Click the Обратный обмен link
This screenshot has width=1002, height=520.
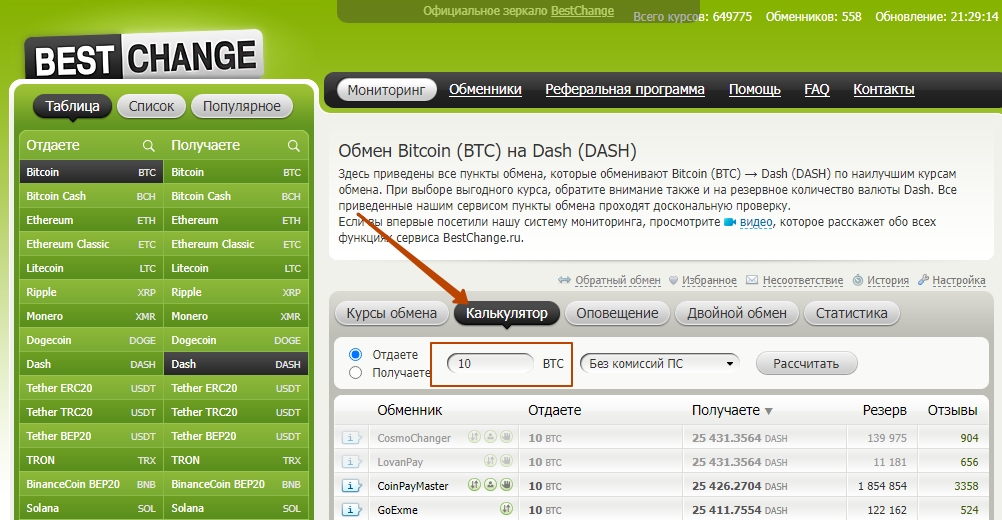tap(618, 280)
